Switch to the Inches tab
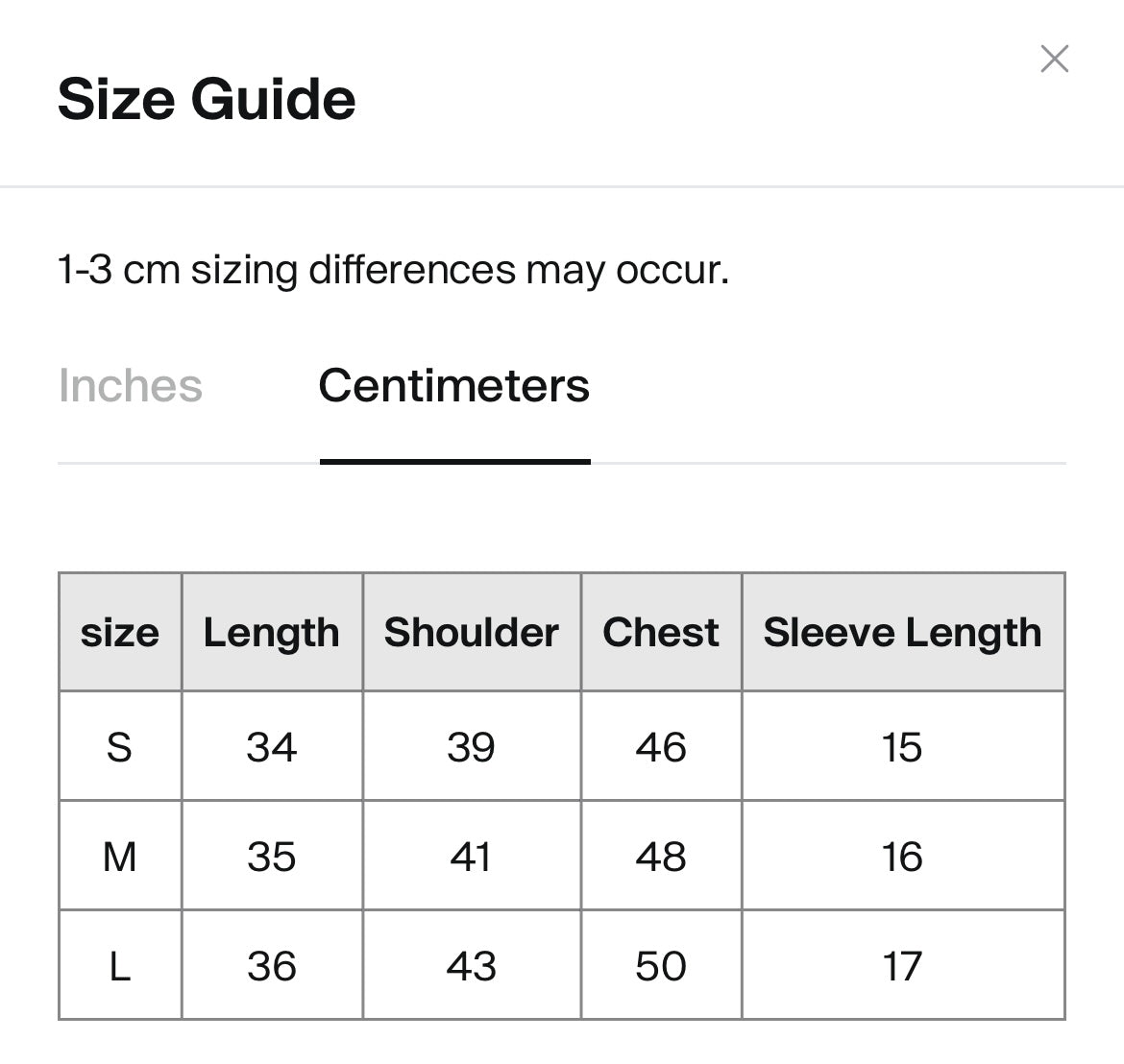 tap(130, 386)
